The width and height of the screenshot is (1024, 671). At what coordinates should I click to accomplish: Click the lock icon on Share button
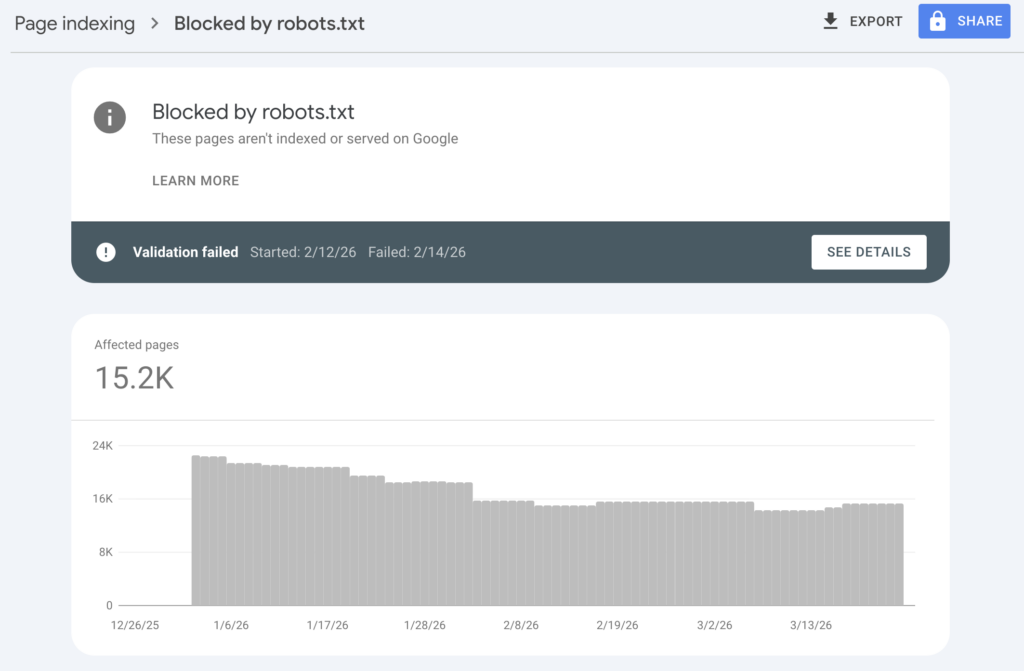click(x=937, y=21)
